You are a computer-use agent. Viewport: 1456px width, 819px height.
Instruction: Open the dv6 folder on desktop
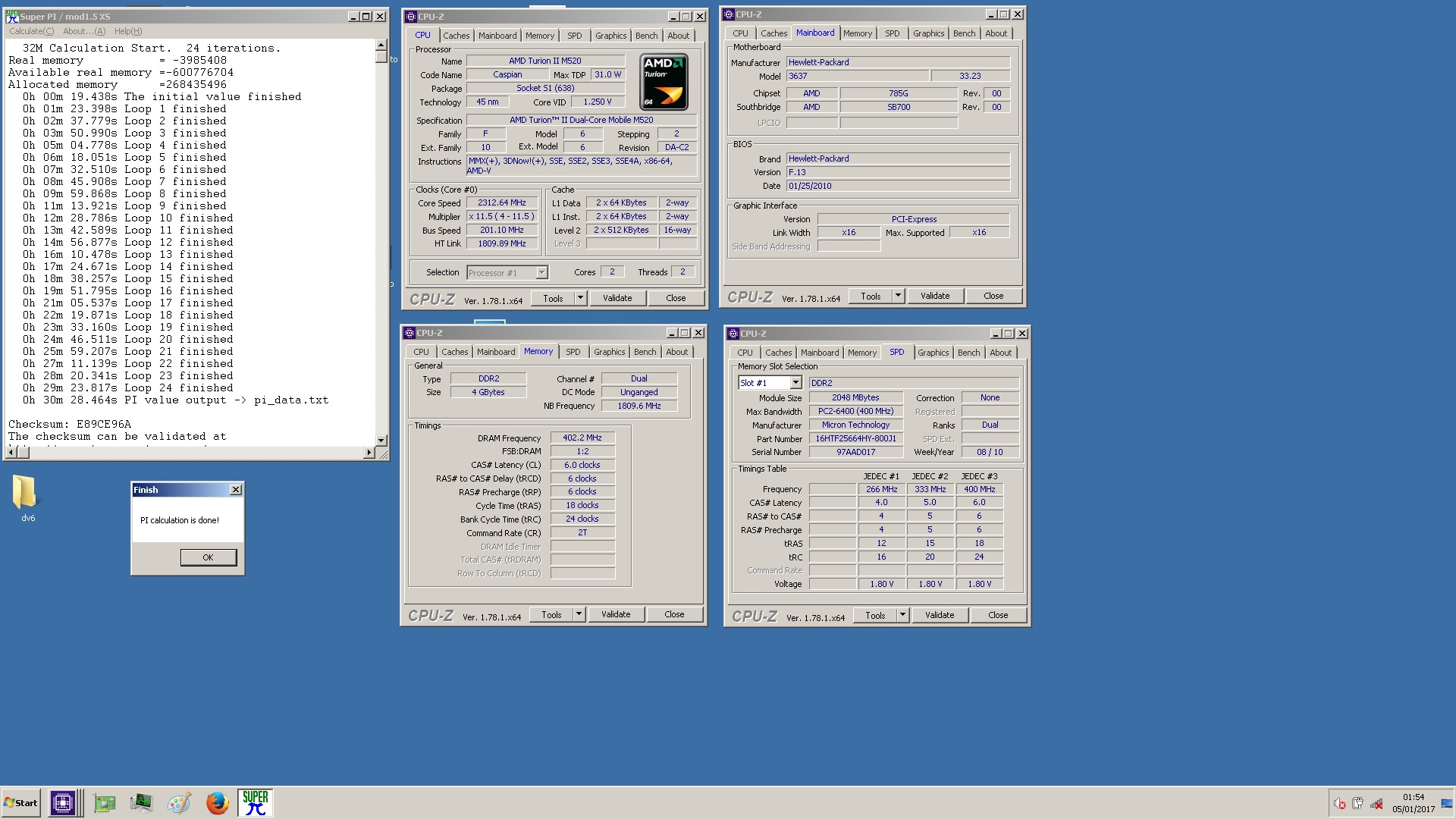coord(25,498)
